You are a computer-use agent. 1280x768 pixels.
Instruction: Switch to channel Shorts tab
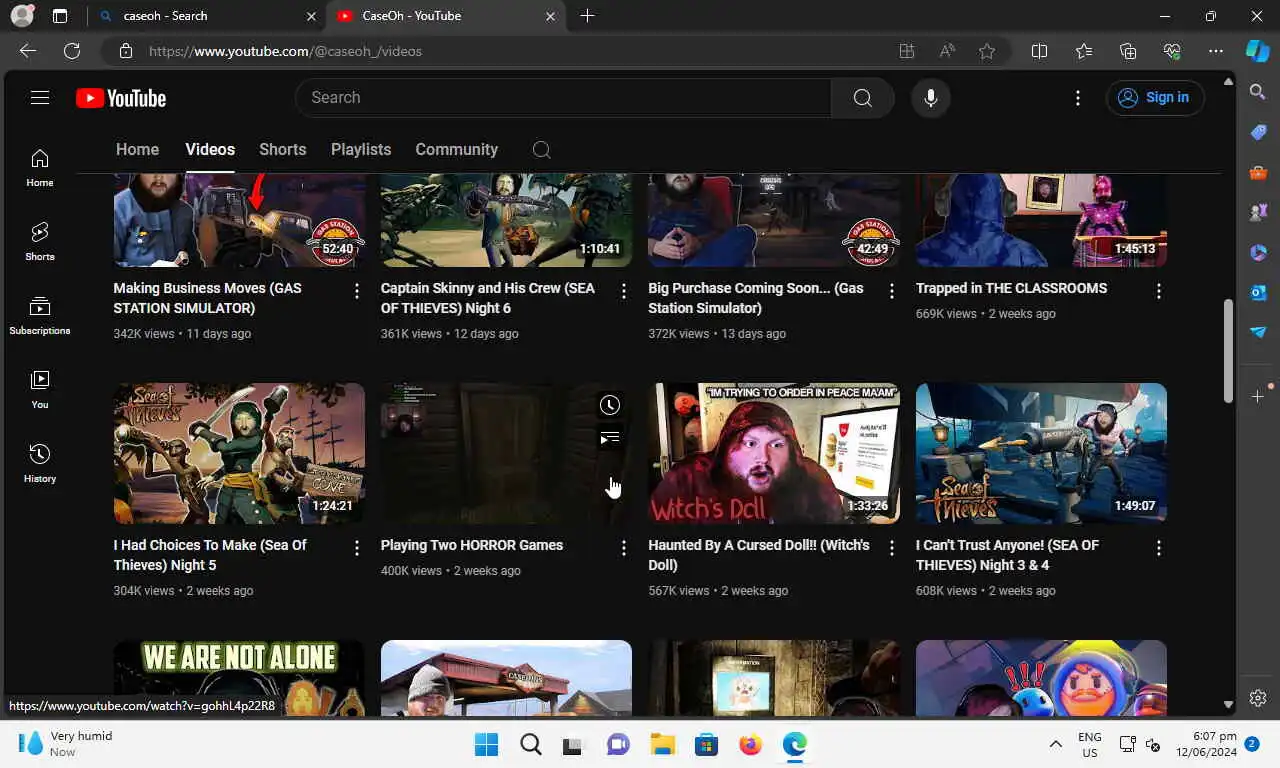click(283, 149)
